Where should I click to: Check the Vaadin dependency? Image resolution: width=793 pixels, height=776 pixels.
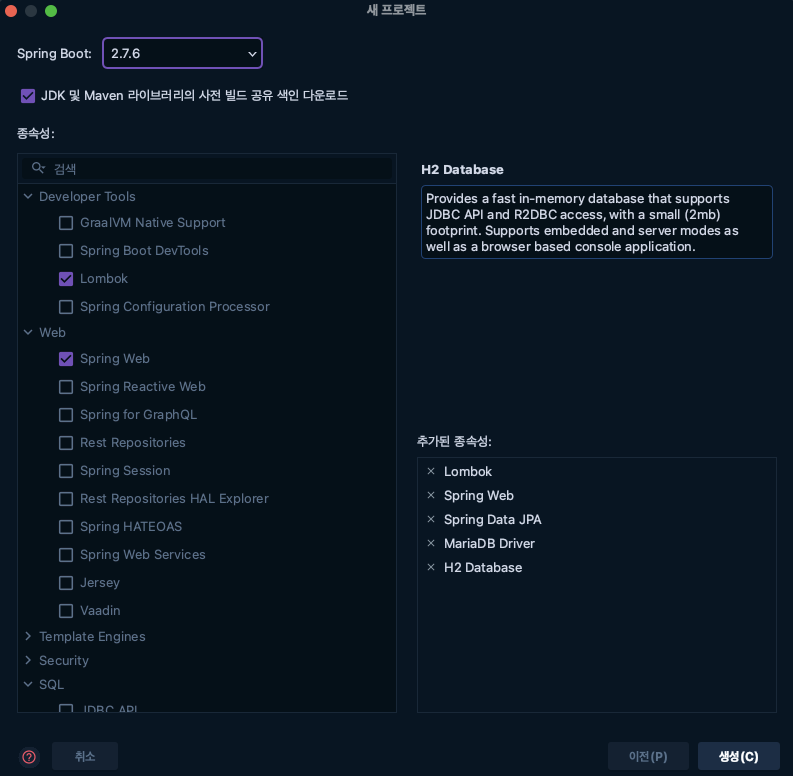66,611
